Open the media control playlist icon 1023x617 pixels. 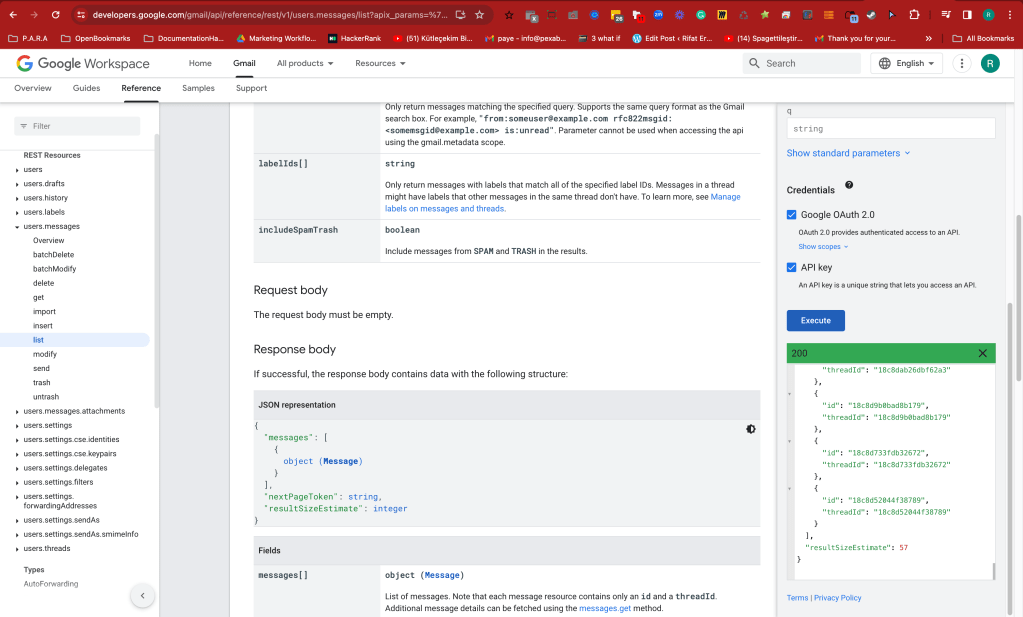(x=946, y=14)
